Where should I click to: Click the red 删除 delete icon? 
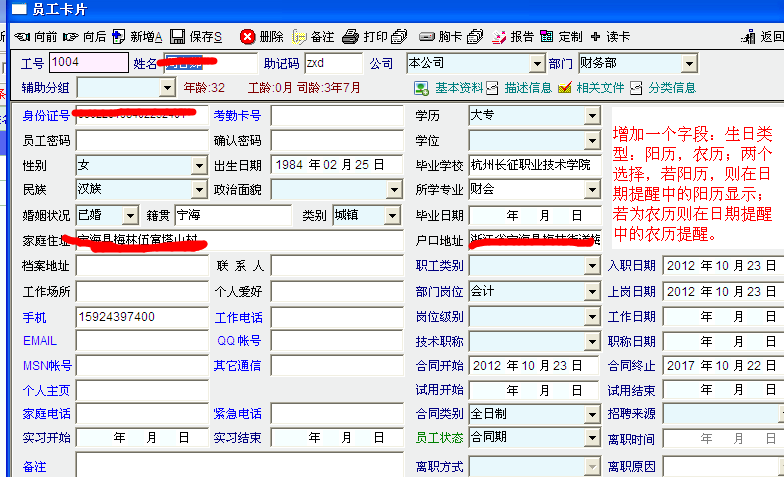tap(247, 37)
